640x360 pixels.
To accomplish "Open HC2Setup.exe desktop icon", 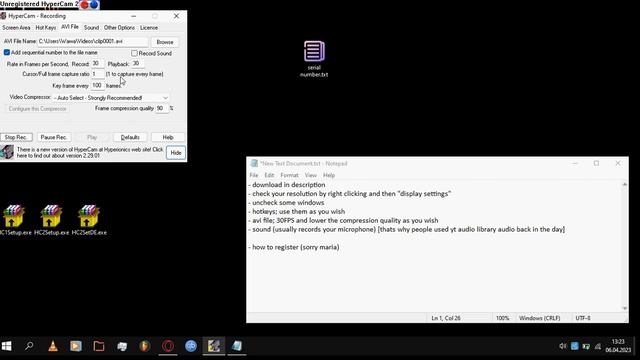I will 51,220.
